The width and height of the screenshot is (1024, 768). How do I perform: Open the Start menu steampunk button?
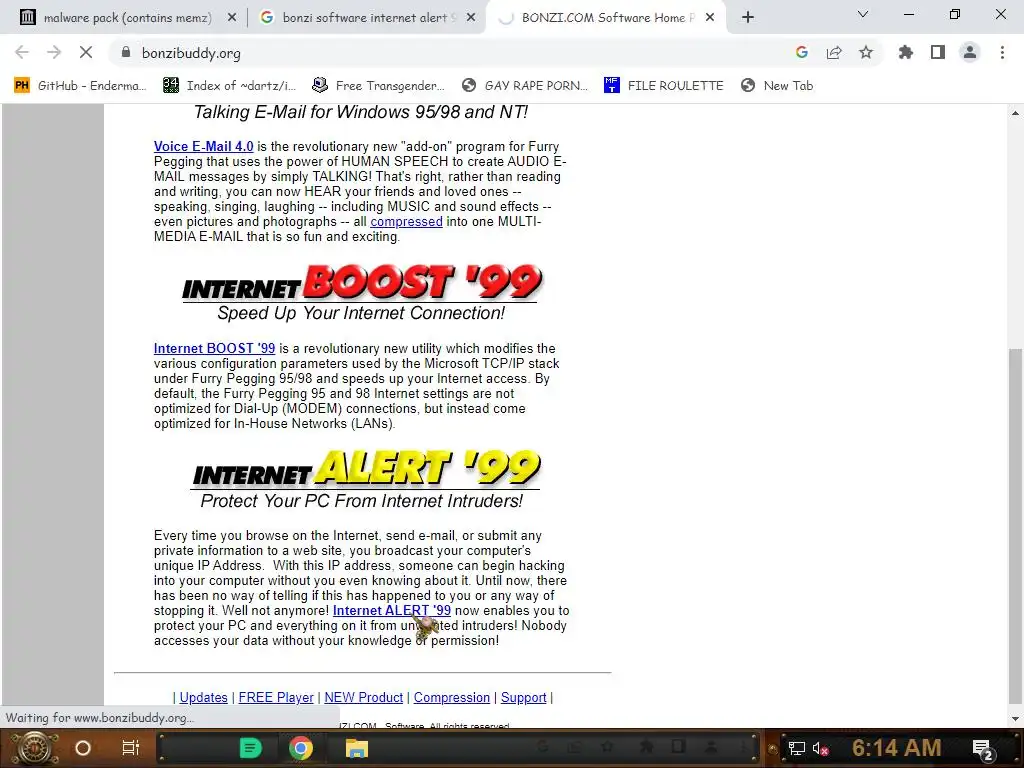point(34,748)
